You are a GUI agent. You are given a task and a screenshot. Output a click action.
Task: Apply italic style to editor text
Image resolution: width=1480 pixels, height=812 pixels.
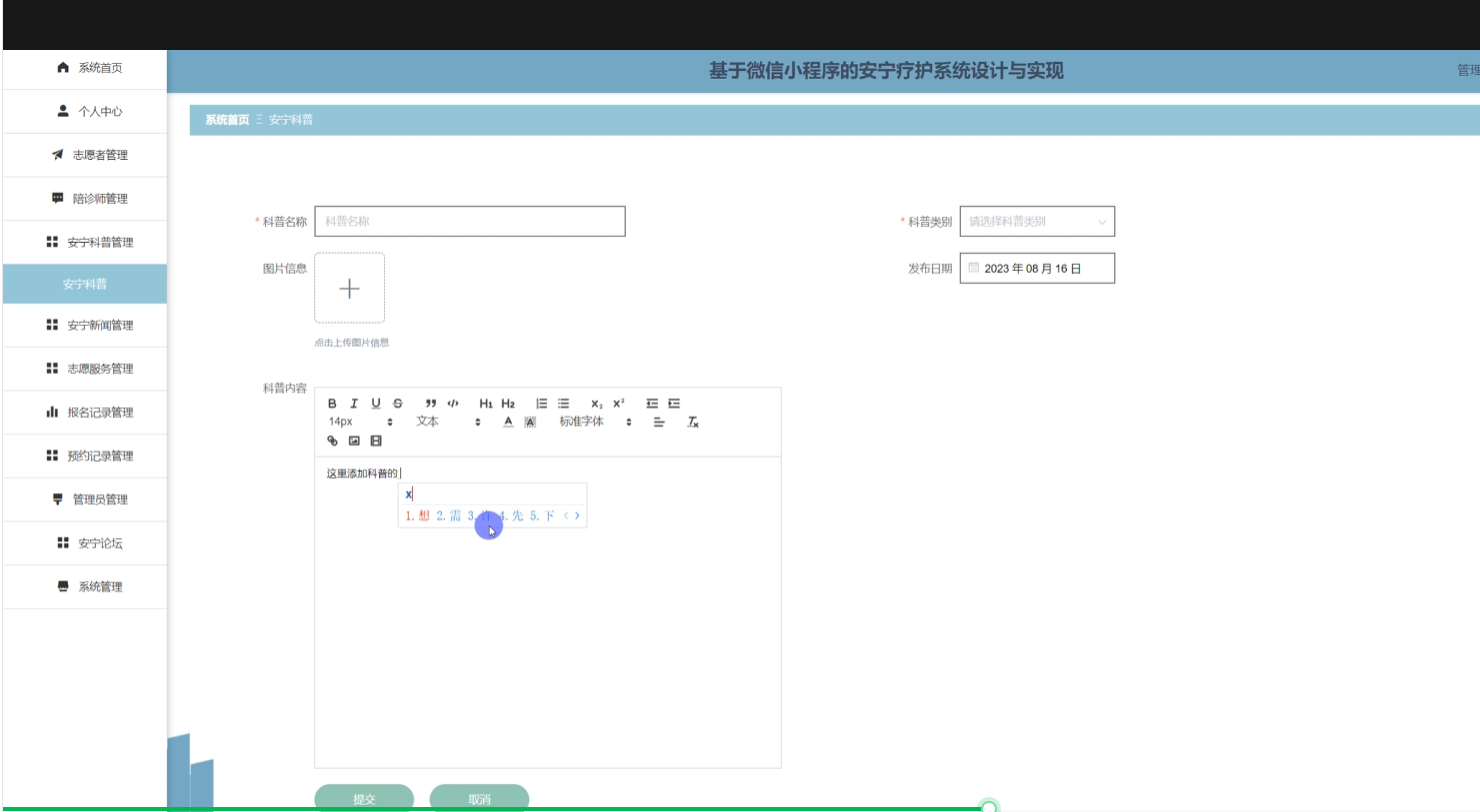coord(353,403)
